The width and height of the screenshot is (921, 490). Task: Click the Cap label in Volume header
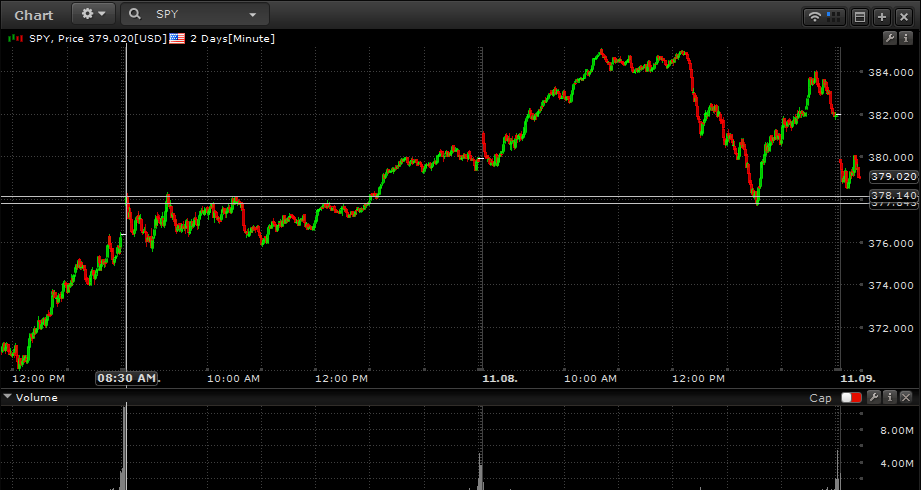click(821, 398)
